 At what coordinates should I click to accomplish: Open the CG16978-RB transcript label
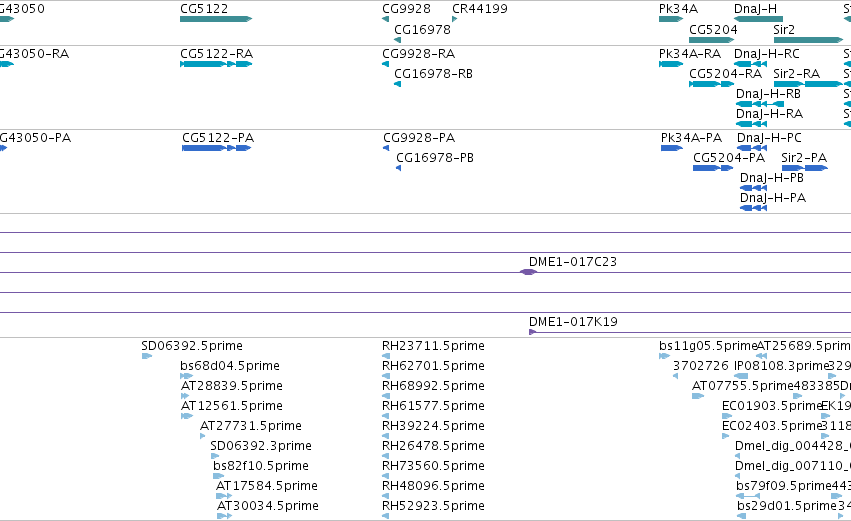[x=433, y=74]
